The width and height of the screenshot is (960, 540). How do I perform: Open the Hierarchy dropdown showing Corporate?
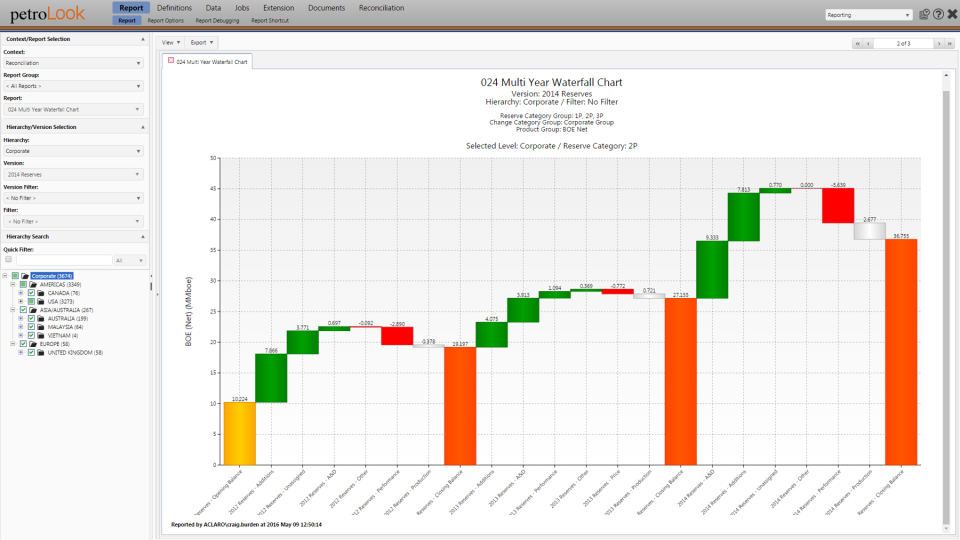(x=73, y=151)
